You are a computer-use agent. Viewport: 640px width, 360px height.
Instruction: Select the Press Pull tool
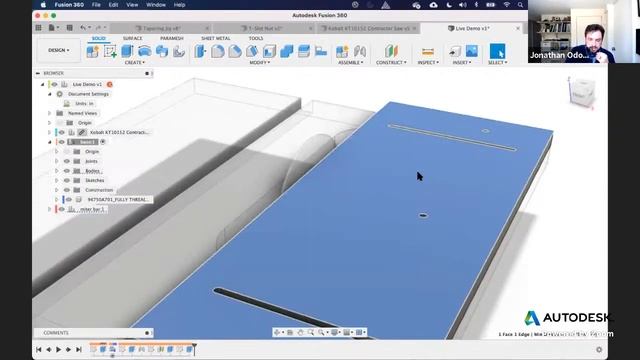coord(200,51)
